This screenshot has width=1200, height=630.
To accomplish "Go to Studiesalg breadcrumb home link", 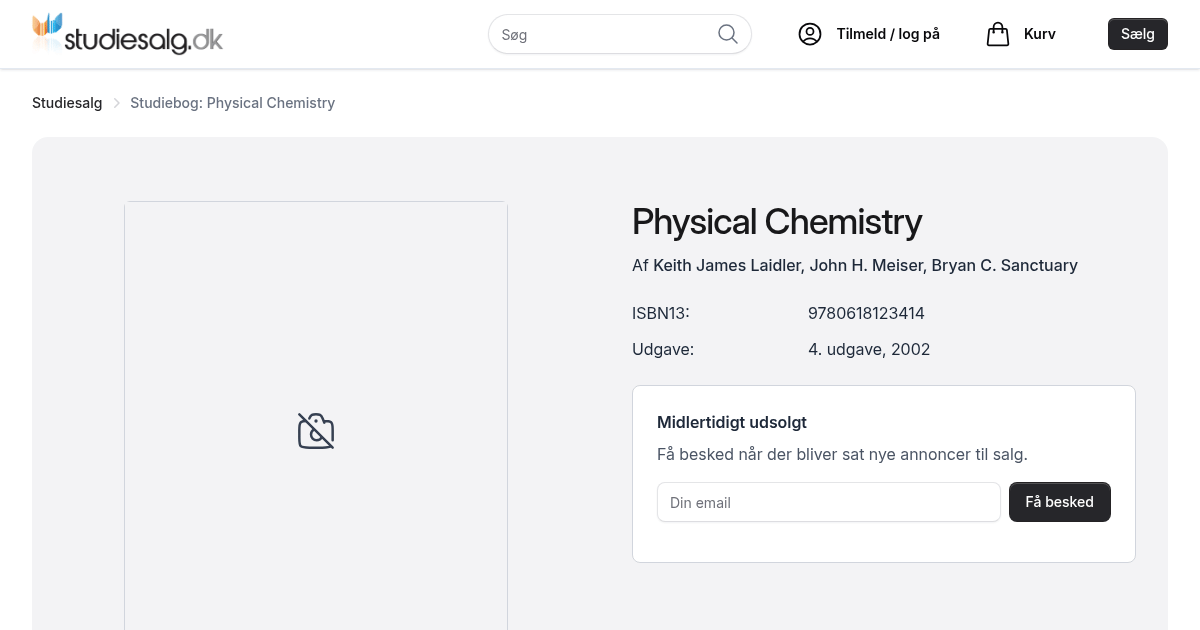I will click(67, 103).
